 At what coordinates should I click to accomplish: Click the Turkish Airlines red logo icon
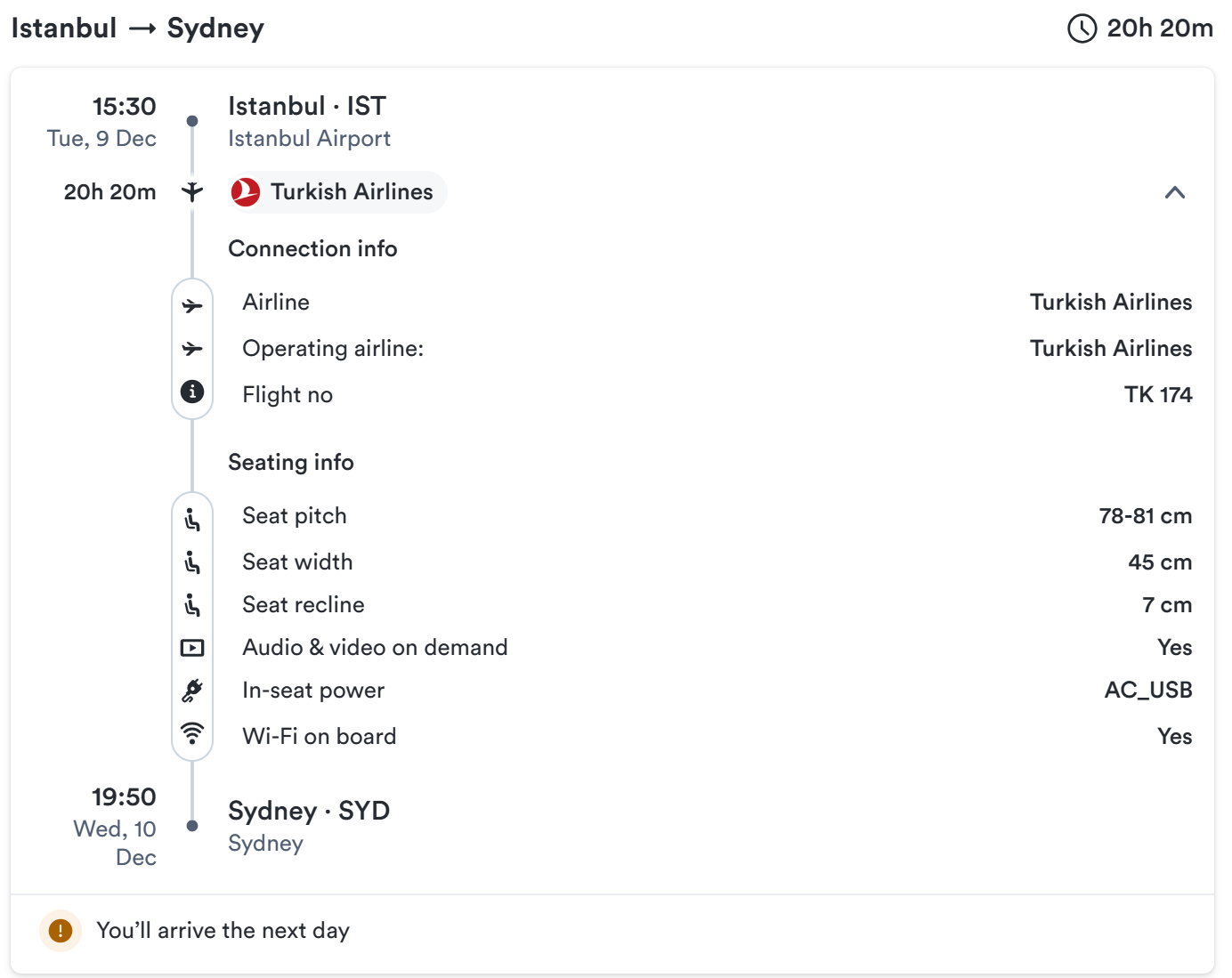(246, 192)
